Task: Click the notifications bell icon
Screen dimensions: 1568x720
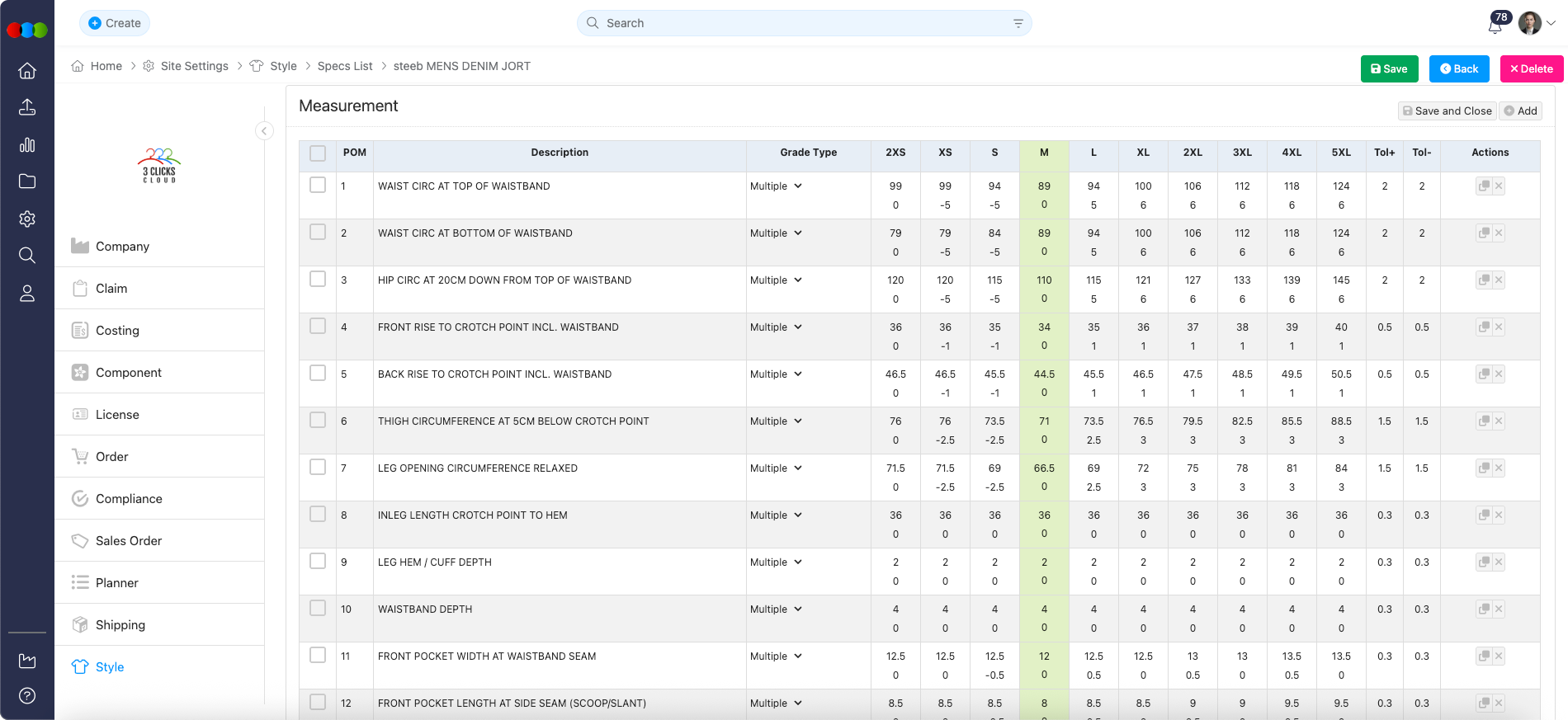Action: (1495, 25)
